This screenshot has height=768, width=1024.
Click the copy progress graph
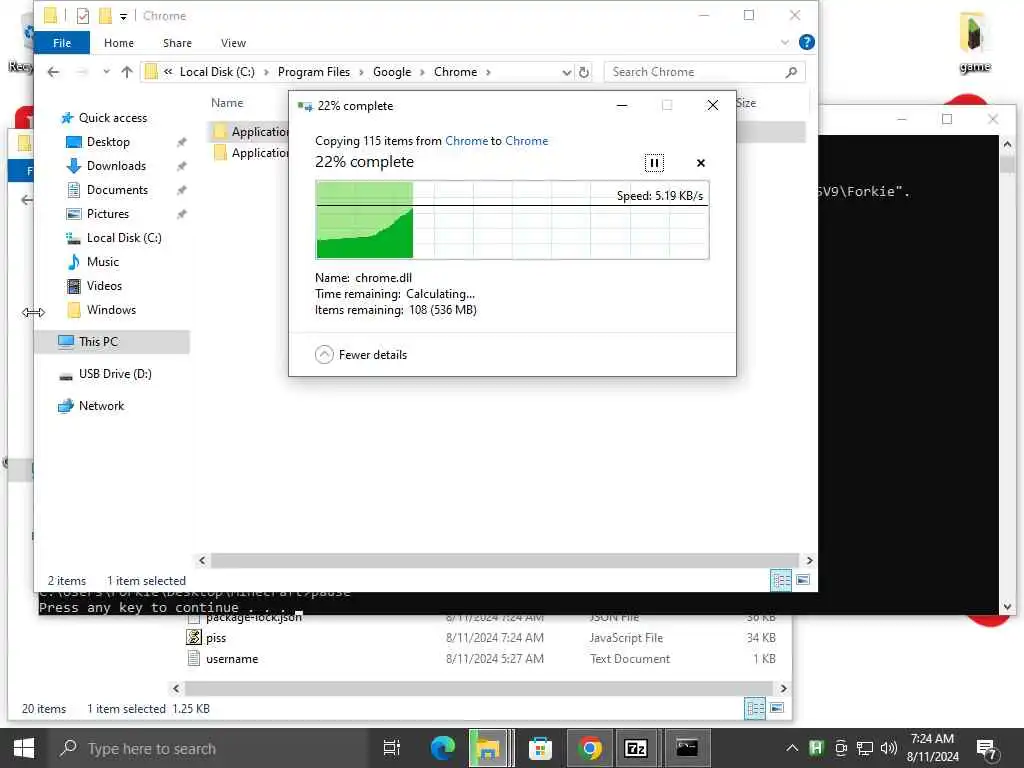point(512,220)
